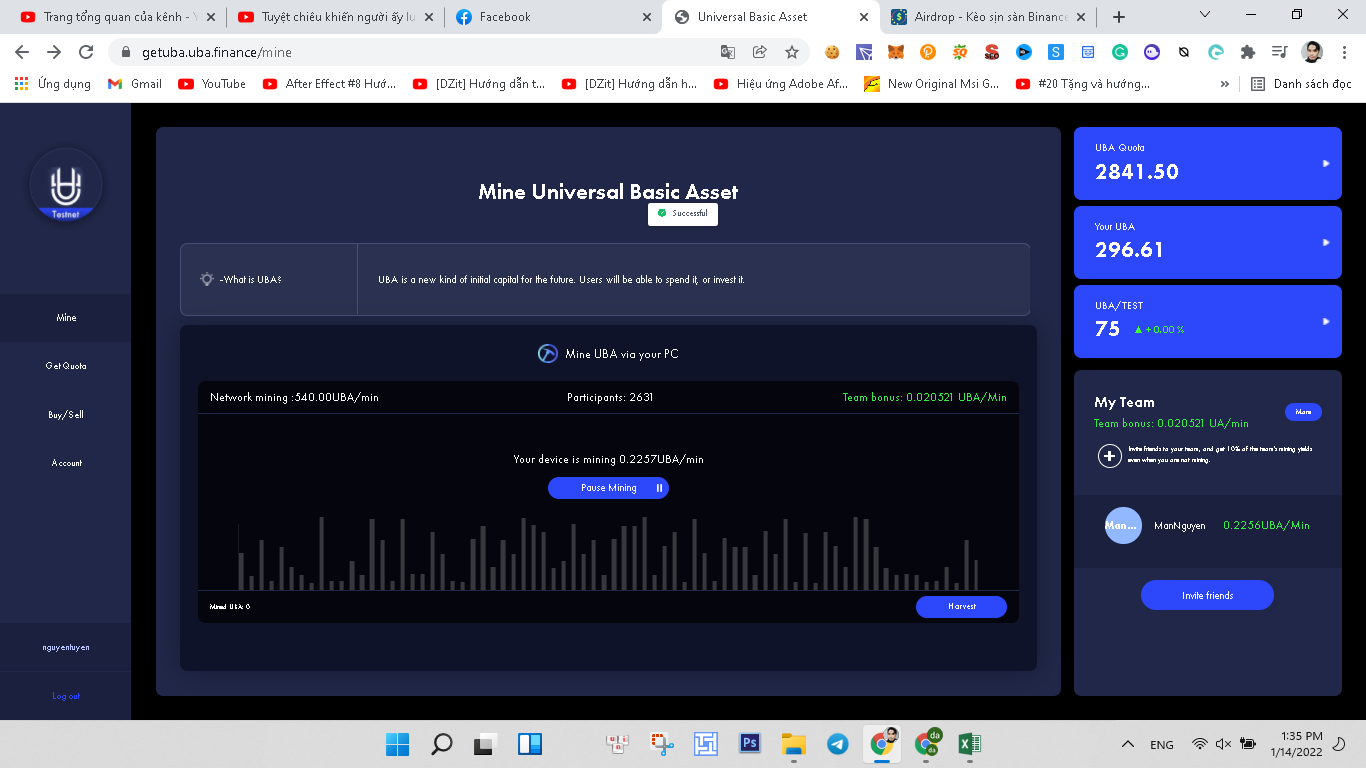Screen dimensions: 1366x768
Task: Click the Team bonus text in mining panel
Action: coord(924,397)
